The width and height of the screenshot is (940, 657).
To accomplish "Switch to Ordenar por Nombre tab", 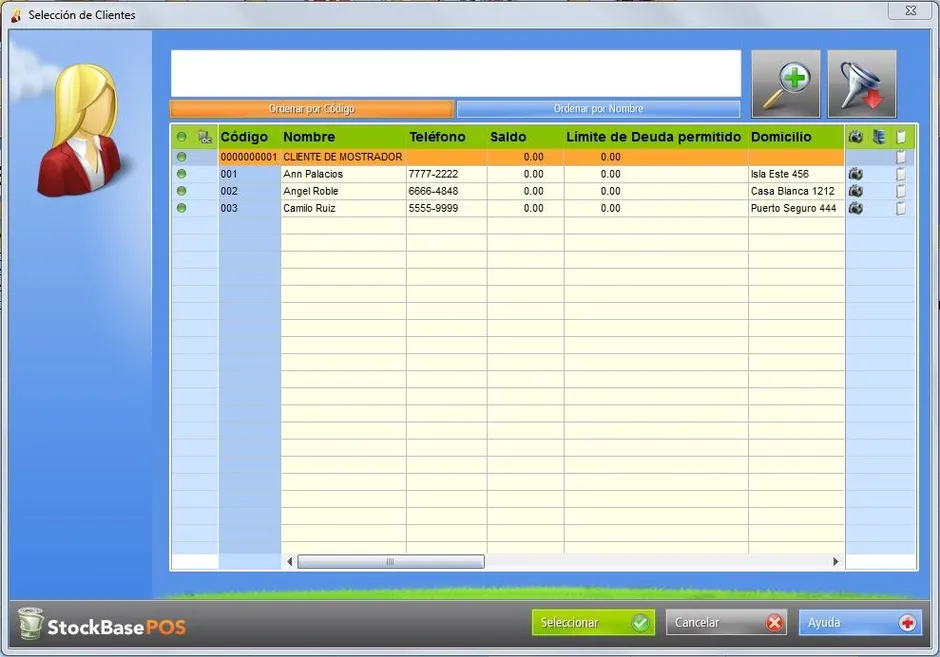I will tap(598, 109).
